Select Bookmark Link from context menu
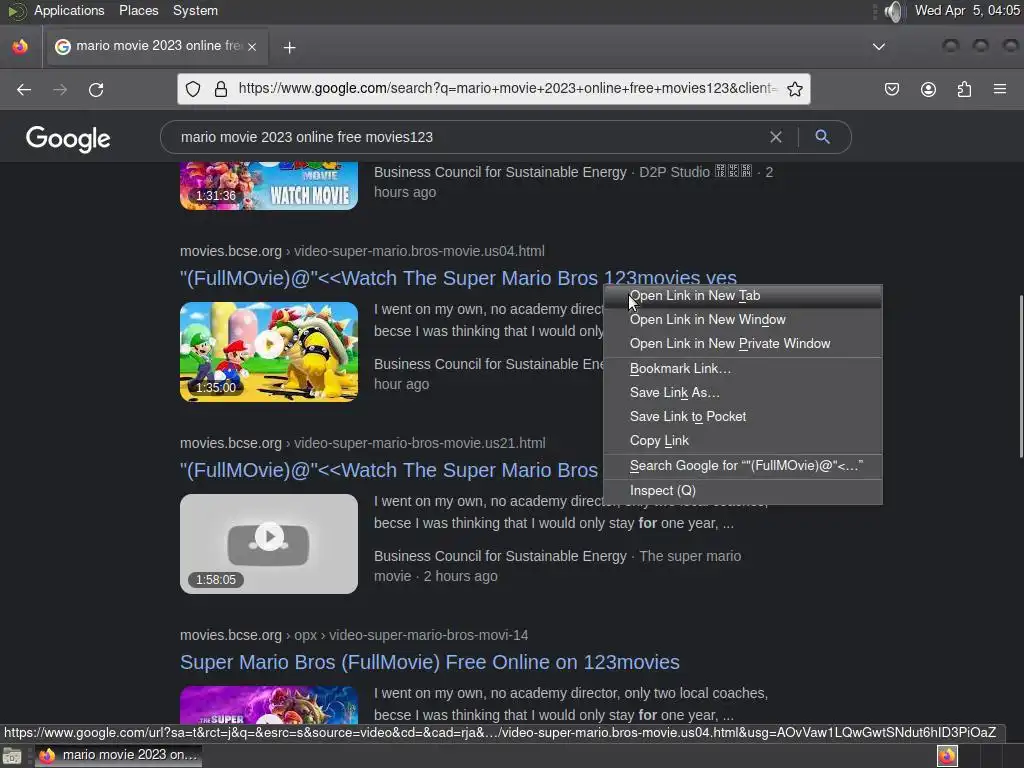The image size is (1024, 768). pos(743,368)
